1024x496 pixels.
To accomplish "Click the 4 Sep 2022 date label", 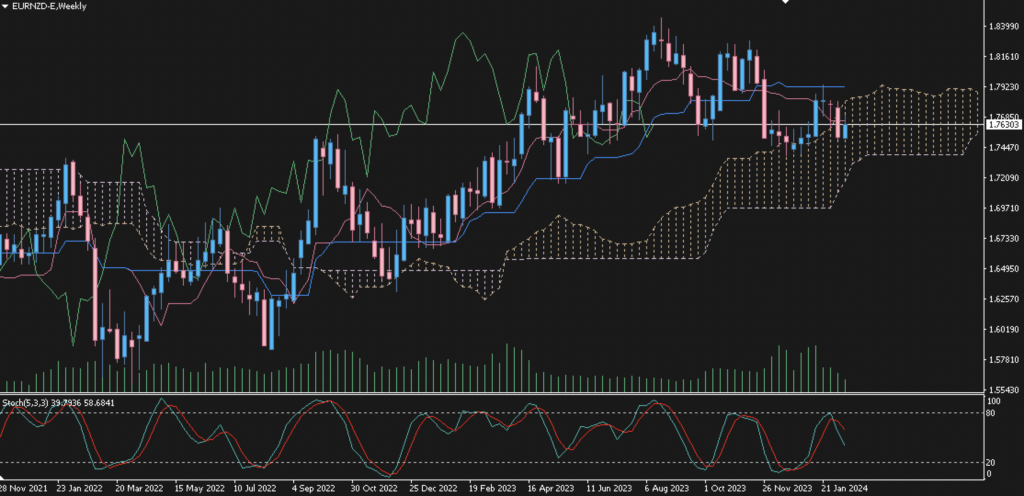I will click(x=313, y=488).
